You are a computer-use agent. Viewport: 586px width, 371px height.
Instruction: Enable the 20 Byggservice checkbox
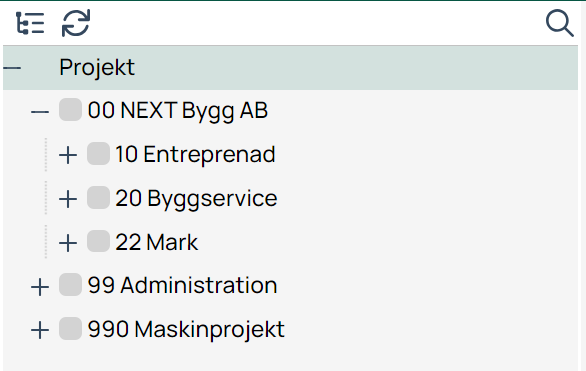coord(98,197)
